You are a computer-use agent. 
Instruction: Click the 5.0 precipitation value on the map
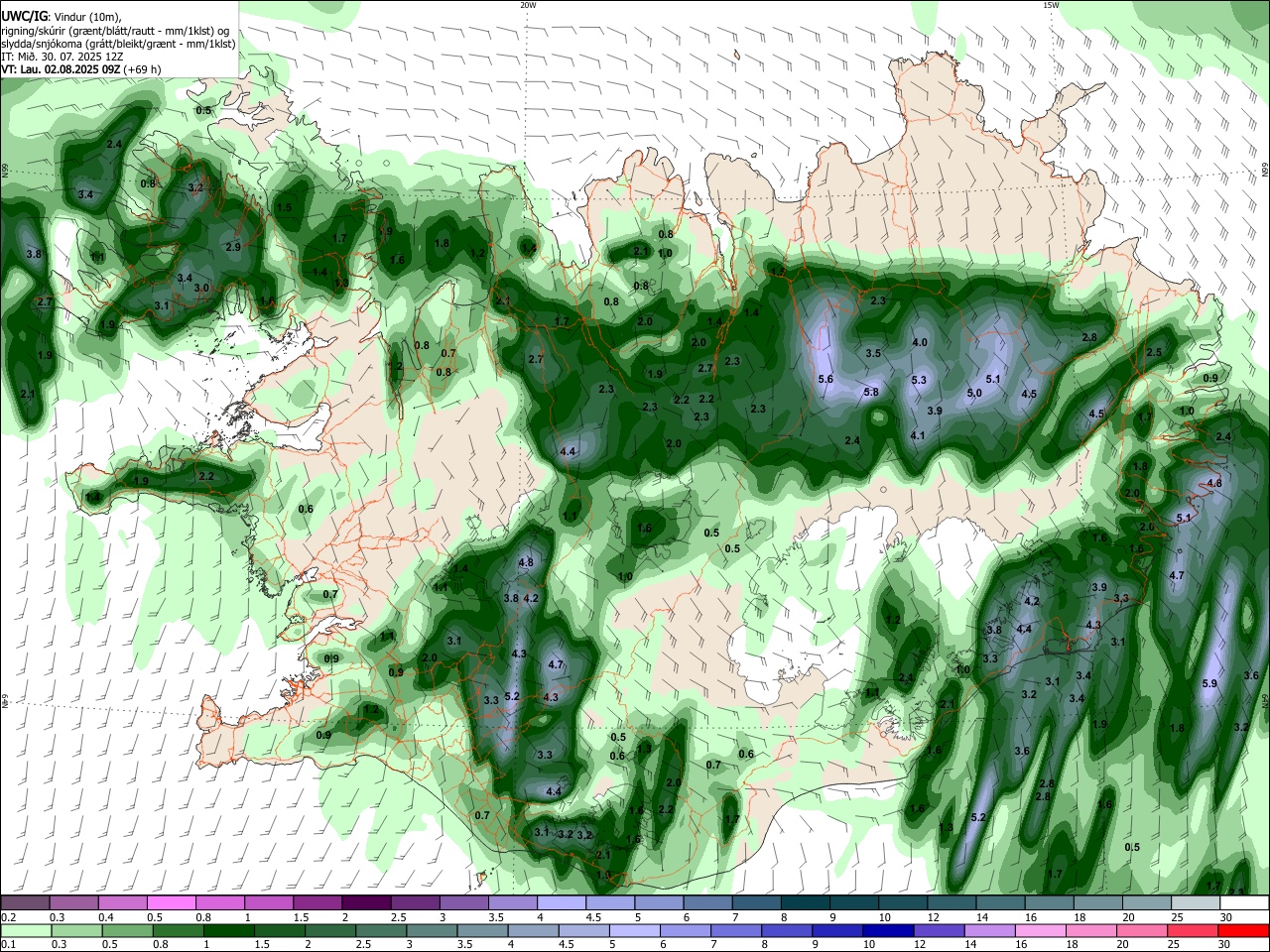point(974,393)
